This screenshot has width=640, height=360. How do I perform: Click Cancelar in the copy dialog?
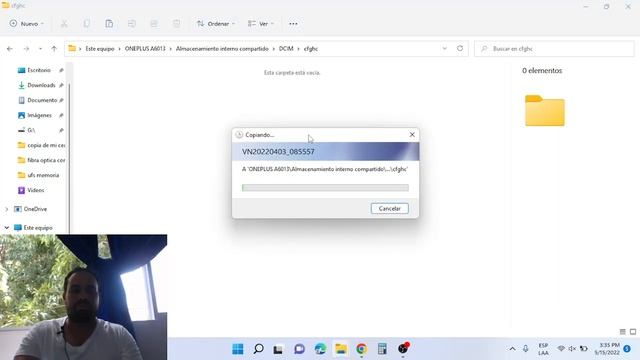[389, 209]
